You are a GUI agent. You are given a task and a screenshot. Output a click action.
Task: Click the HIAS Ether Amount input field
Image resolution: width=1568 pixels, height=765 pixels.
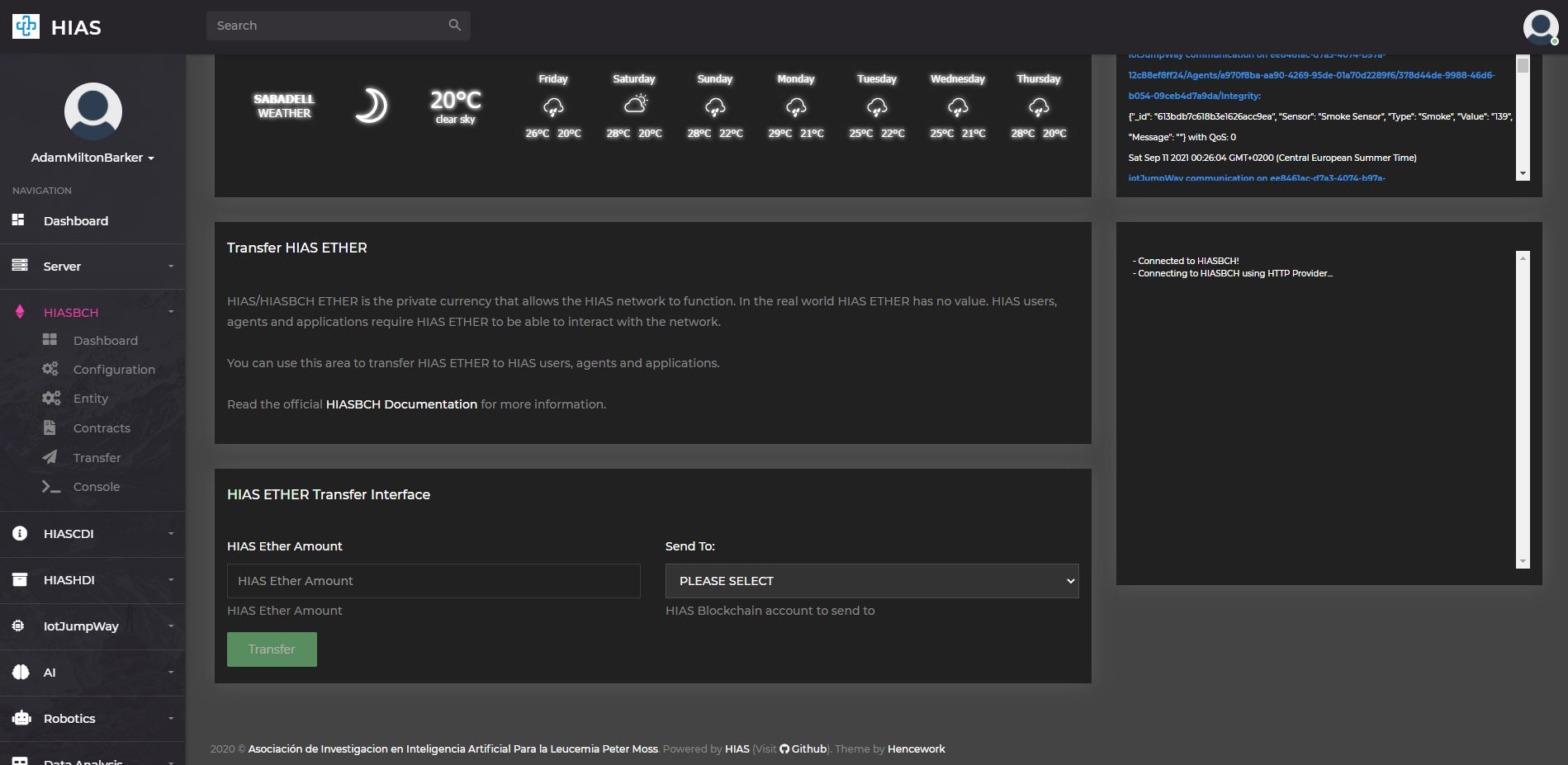tap(433, 581)
